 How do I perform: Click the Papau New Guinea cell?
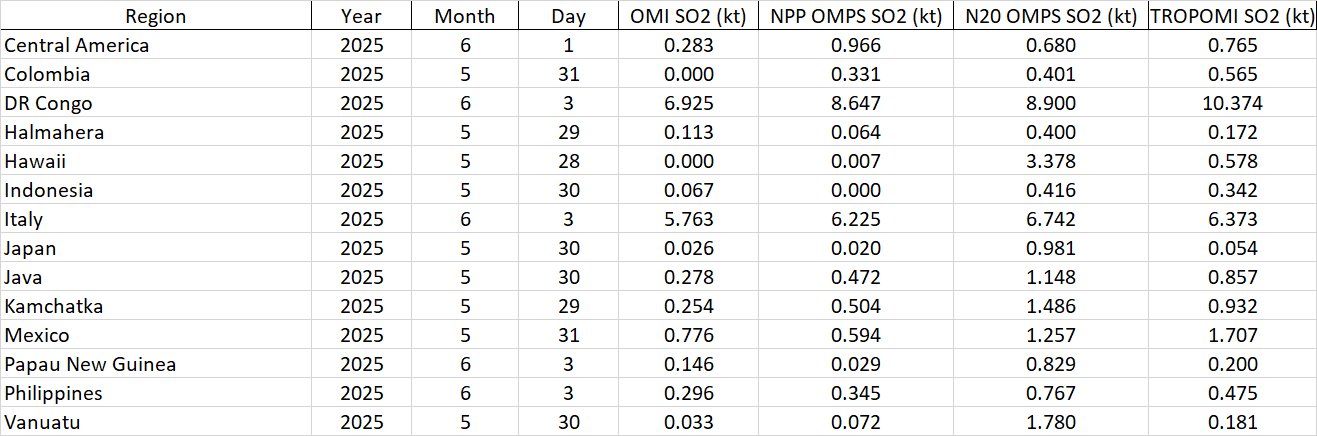click(x=91, y=364)
